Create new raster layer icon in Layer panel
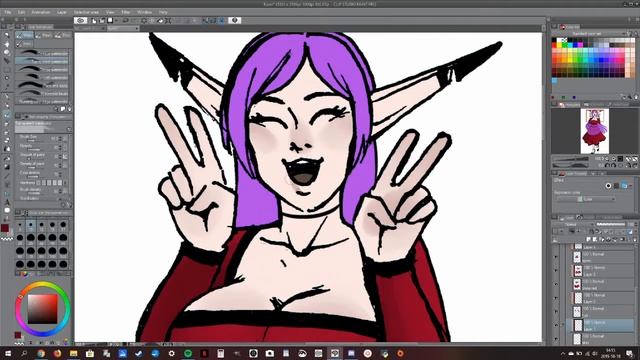 pos(589,239)
